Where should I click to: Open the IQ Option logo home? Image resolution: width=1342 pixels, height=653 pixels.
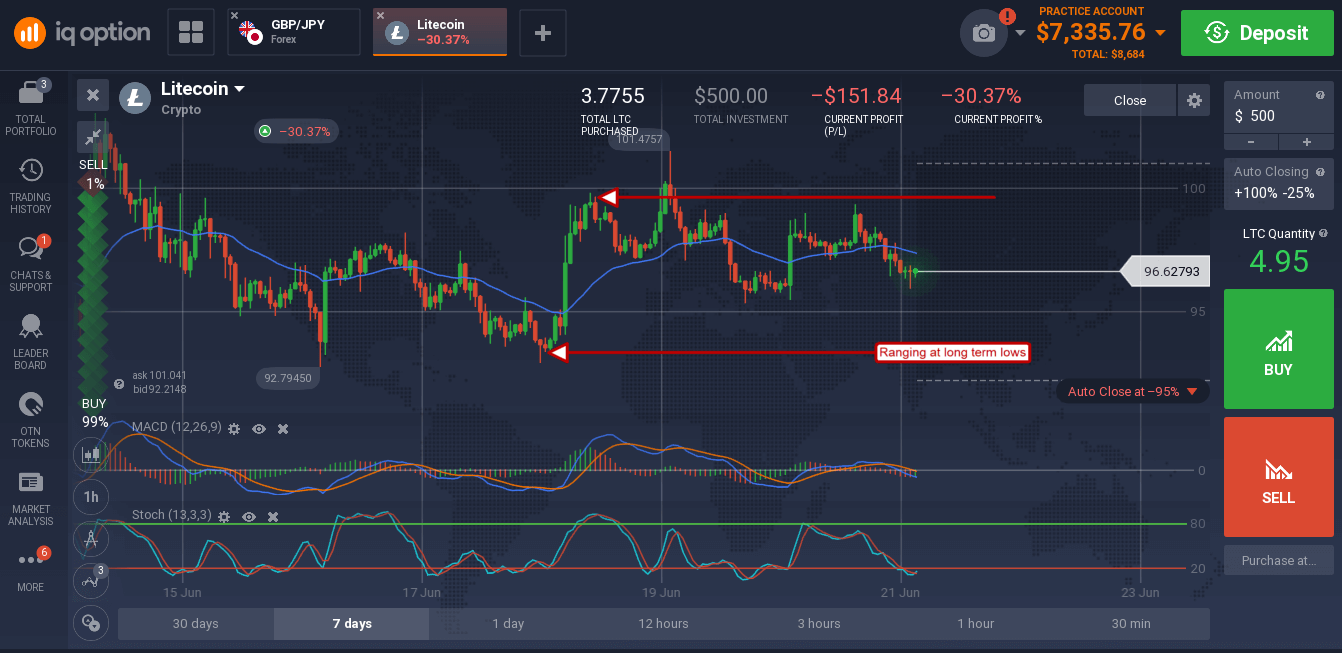point(82,33)
